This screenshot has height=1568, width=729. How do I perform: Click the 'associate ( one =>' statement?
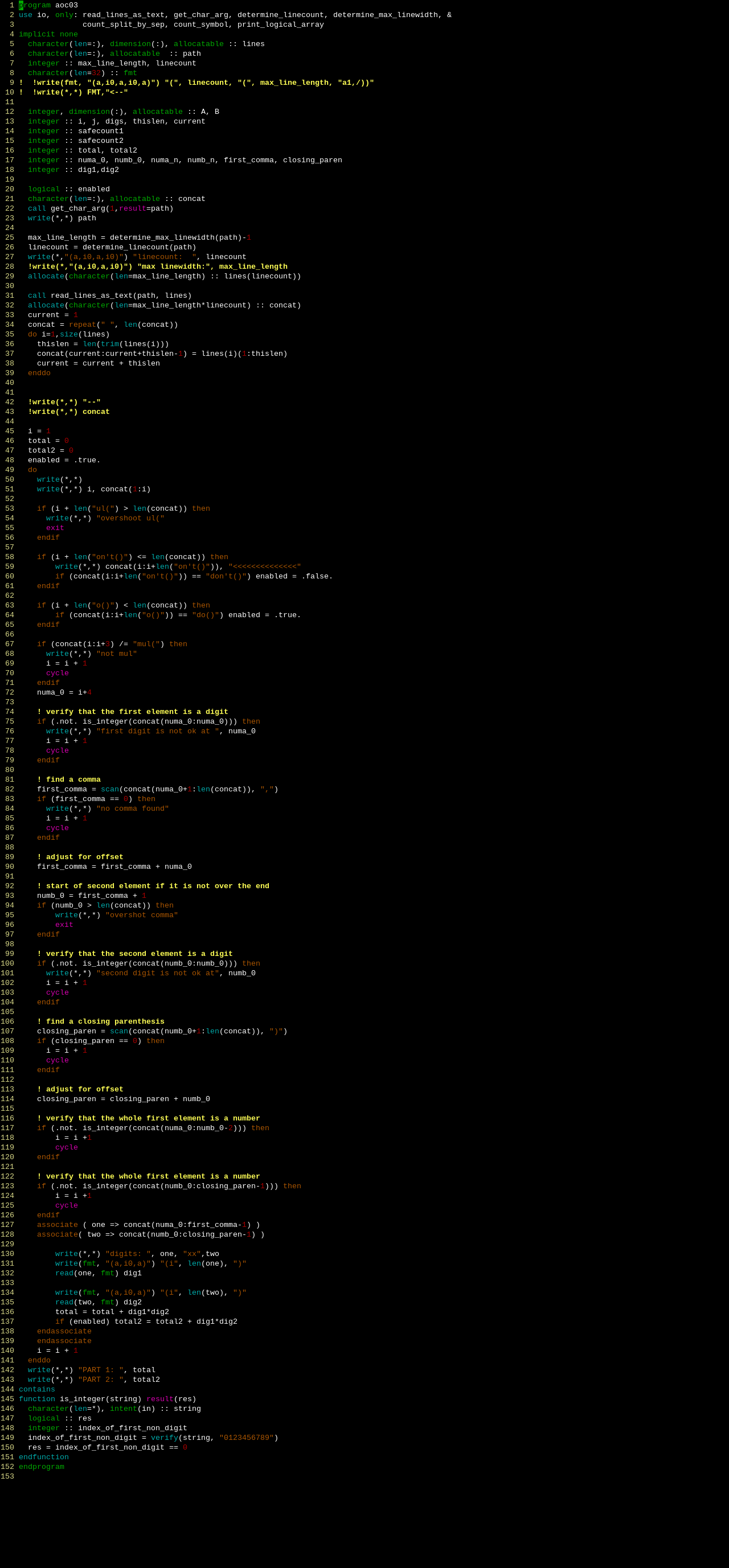(149, 1225)
